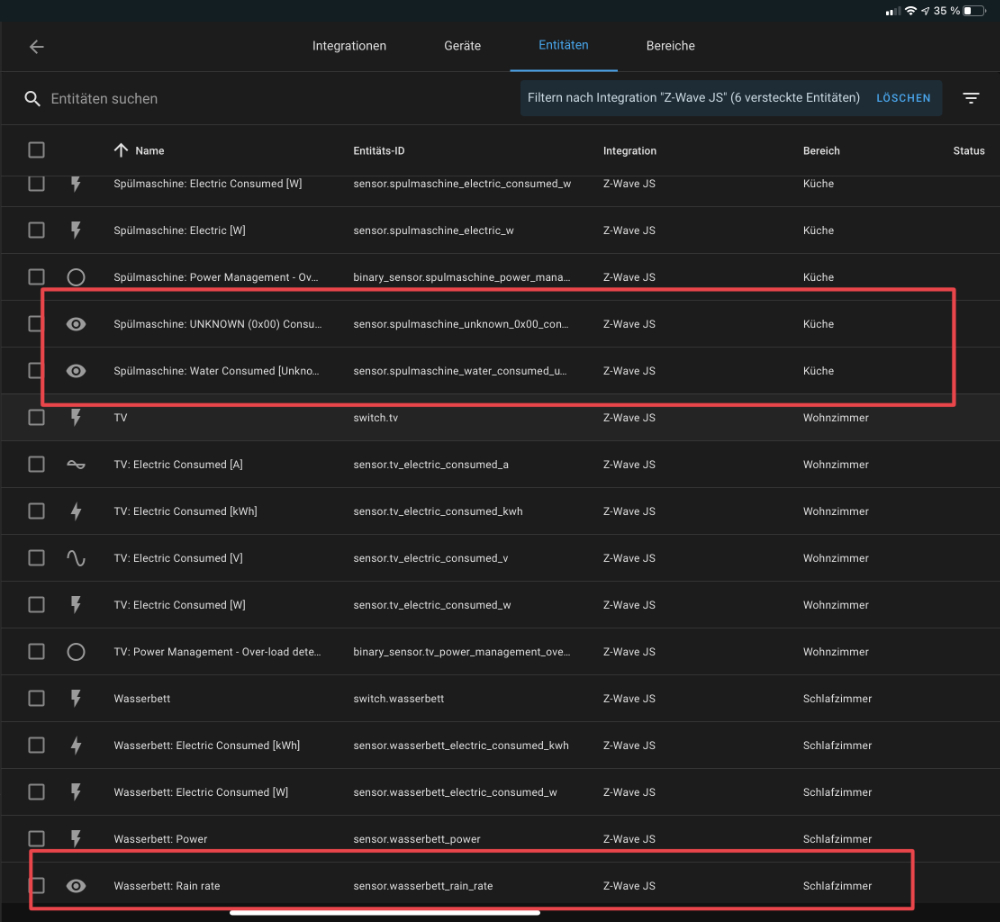This screenshot has width=1000, height=922.
Task: Click icon for Wasserbett: Electric Consumed [kWh]
Action: coord(76,746)
